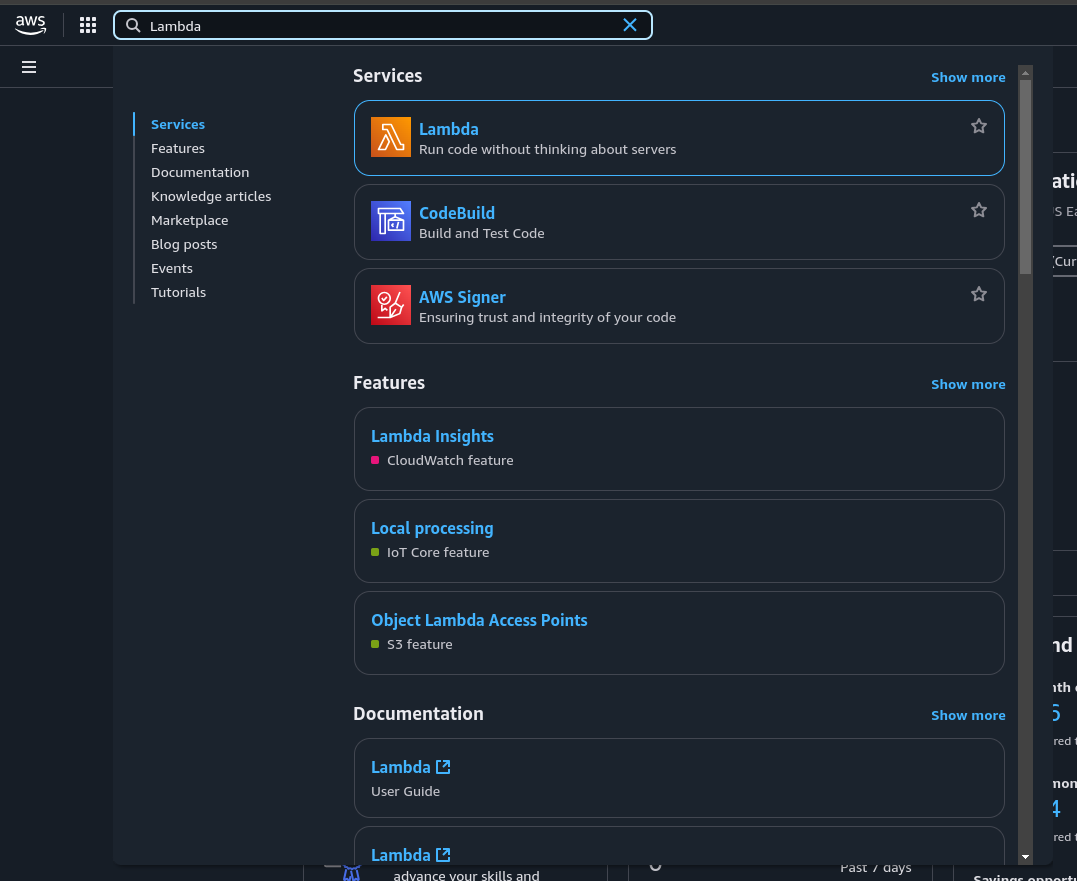Show more results under Documentation
Image resolution: width=1077 pixels, height=881 pixels.
tap(968, 716)
